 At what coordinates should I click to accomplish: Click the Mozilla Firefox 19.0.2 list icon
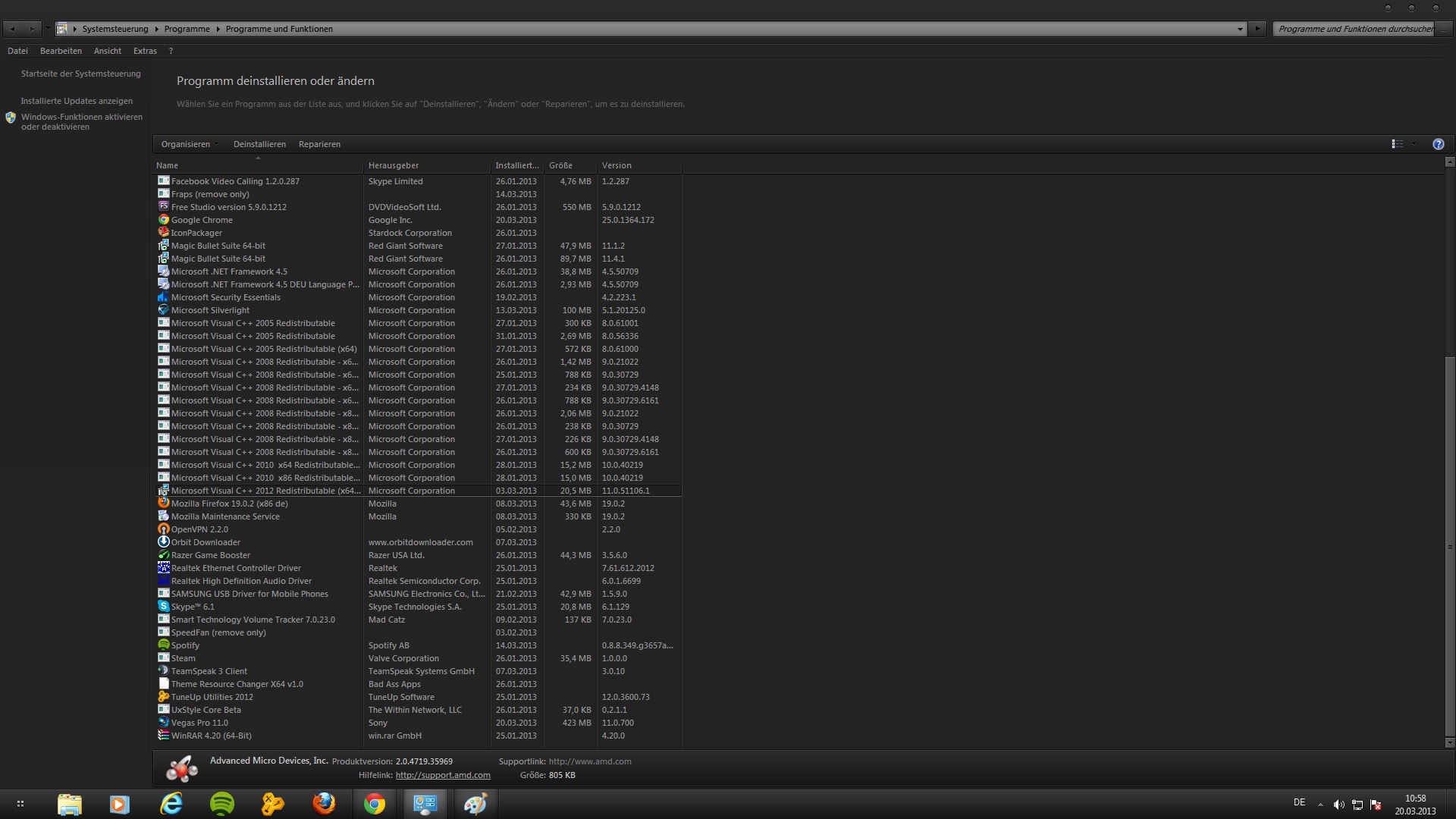[x=163, y=504]
